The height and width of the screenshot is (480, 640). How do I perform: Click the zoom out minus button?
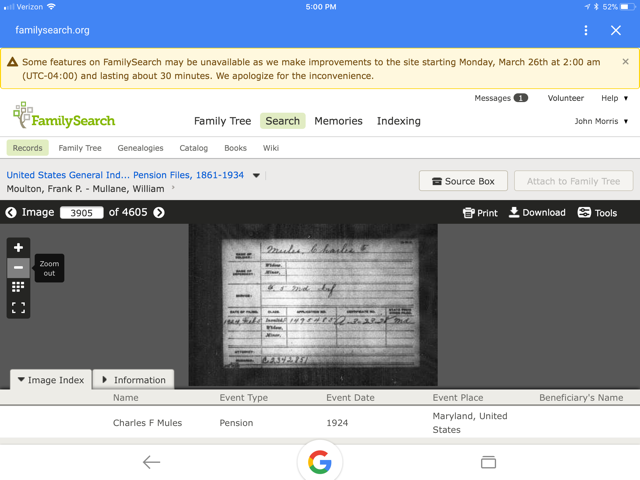click(18, 268)
